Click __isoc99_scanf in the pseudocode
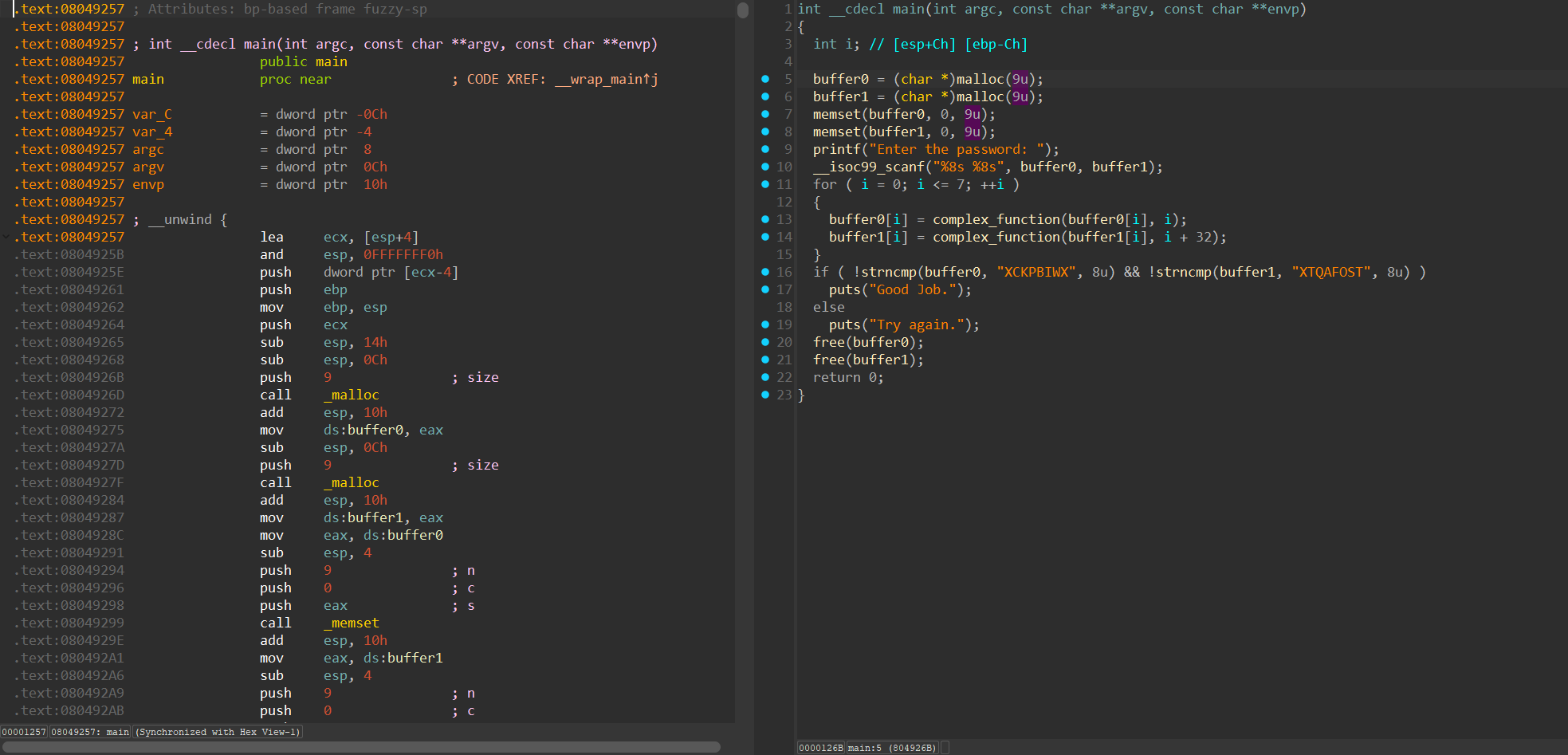The height and width of the screenshot is (755, 1568). [x=869, y=167]
